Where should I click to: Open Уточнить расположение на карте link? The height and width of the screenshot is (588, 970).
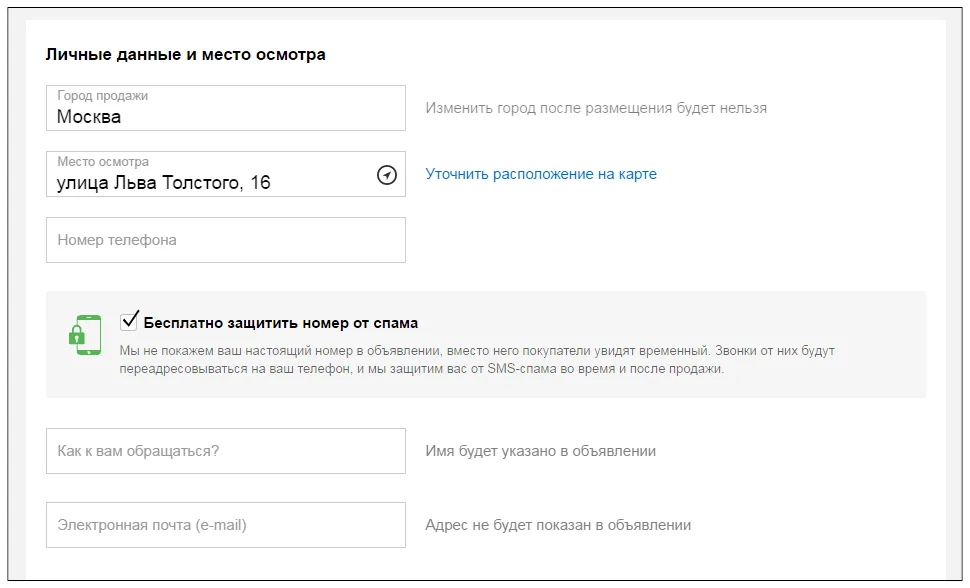coord(541,174)
